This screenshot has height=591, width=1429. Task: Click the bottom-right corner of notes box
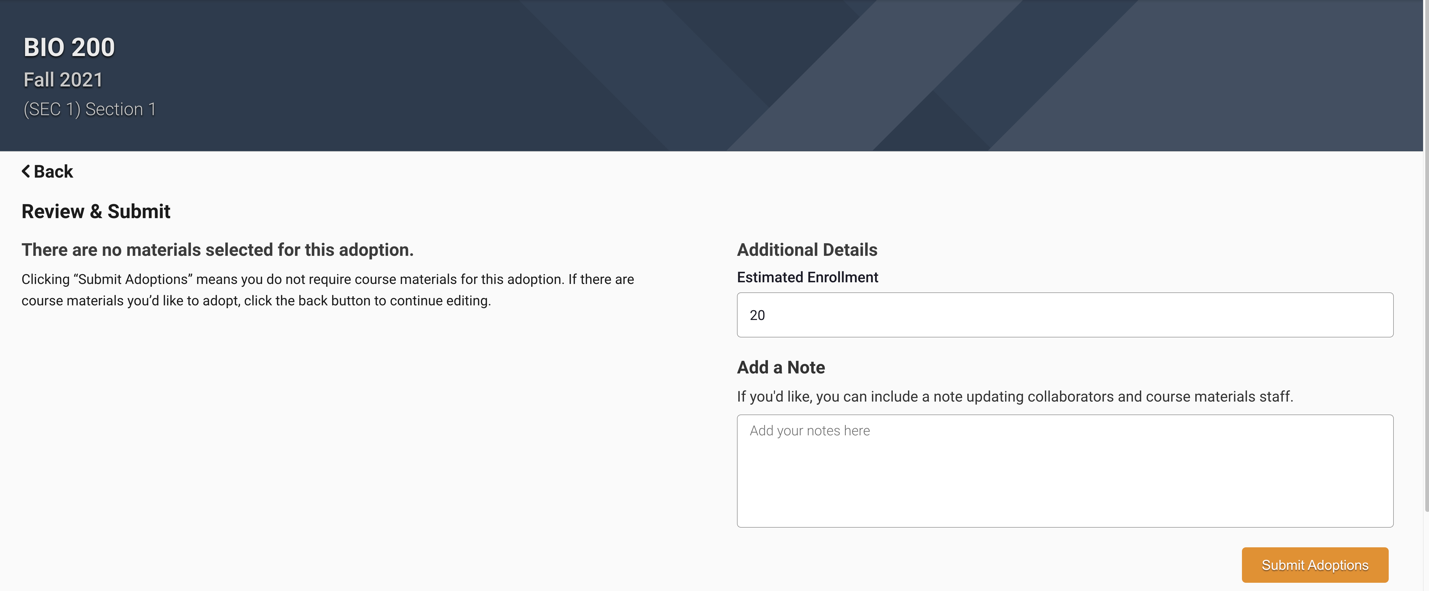[1387, 521]
